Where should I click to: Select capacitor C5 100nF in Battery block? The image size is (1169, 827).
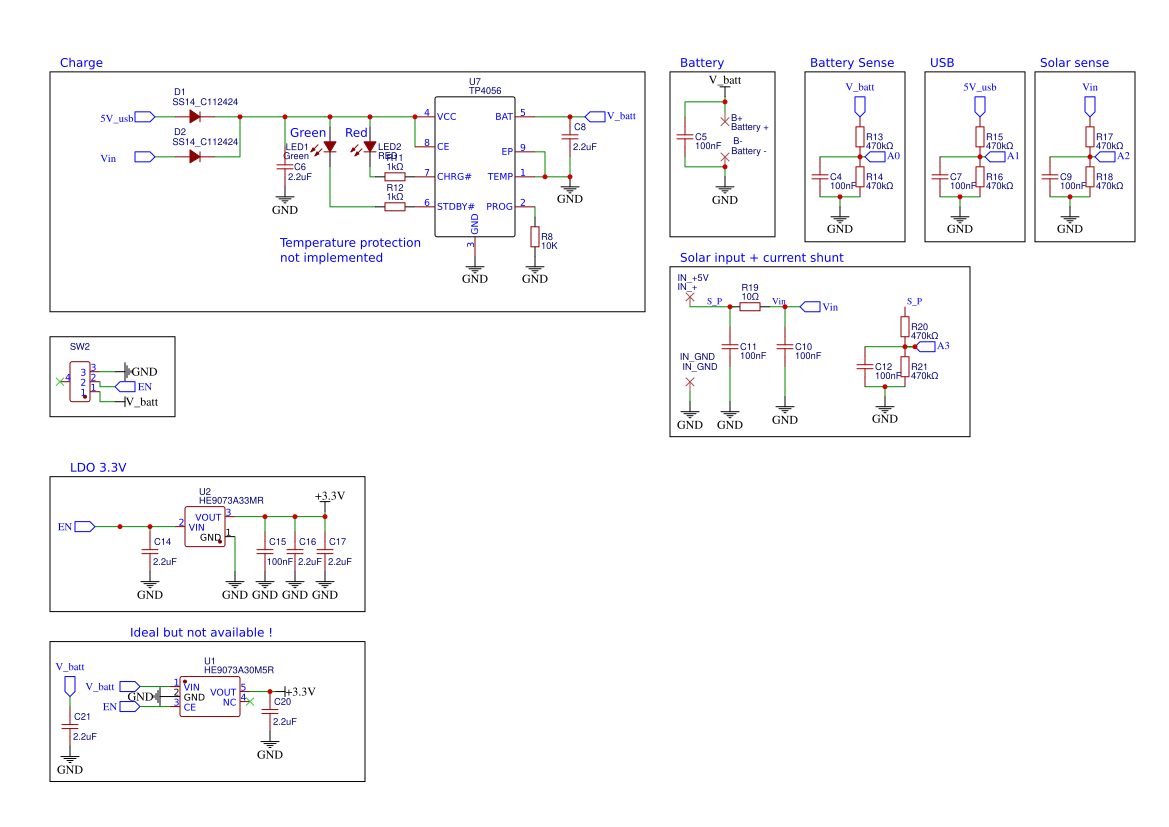tap(684, 137)
